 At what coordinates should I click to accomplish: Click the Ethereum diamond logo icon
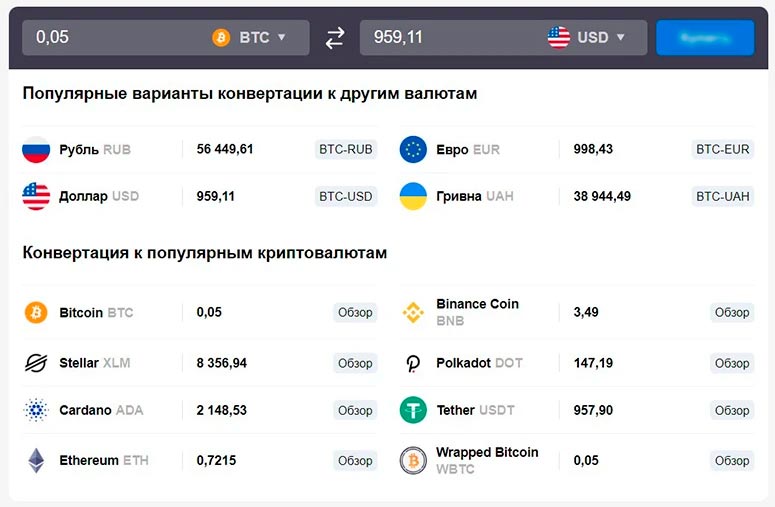click(36, 461)
